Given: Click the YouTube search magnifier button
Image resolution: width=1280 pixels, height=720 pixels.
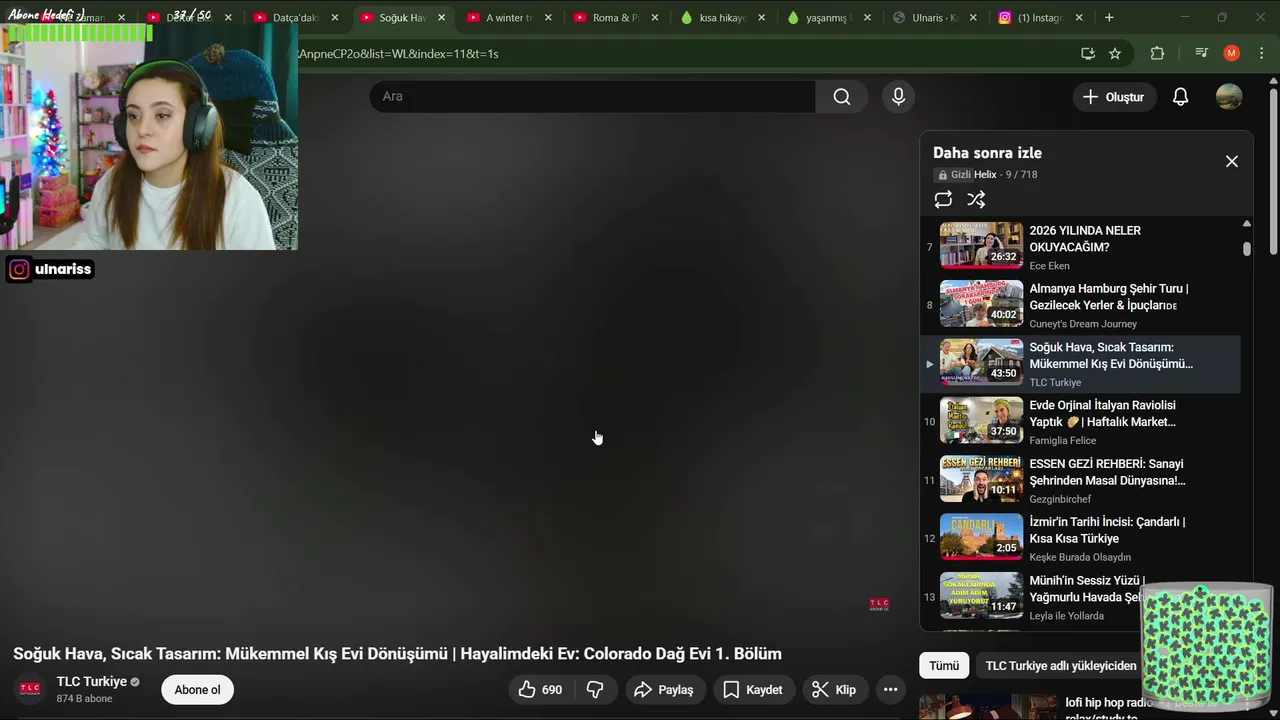Looking at the screenshot, I should (842, 96).
